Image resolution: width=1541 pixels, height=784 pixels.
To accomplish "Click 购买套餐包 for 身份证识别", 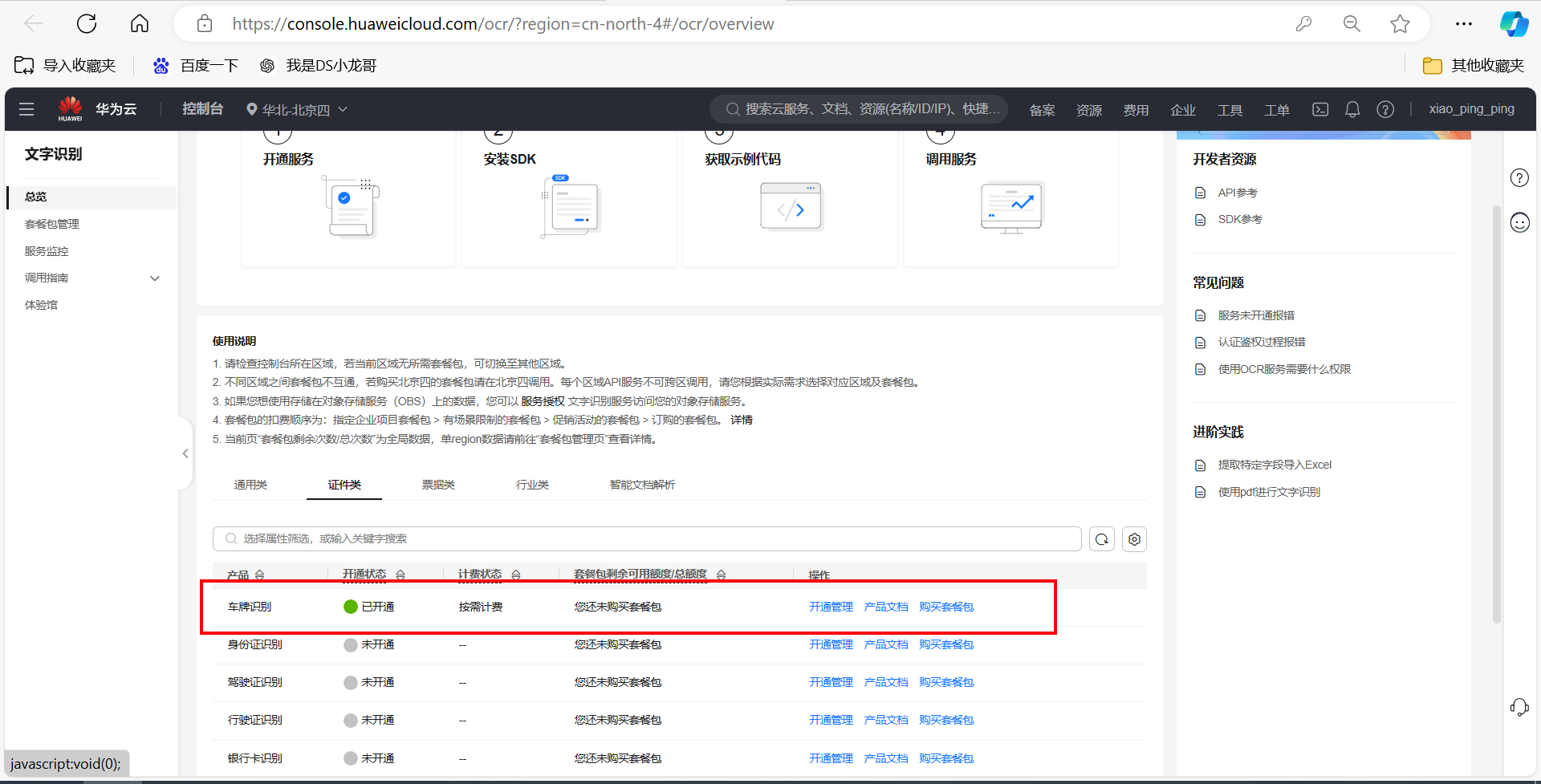I will click(946, 644).
